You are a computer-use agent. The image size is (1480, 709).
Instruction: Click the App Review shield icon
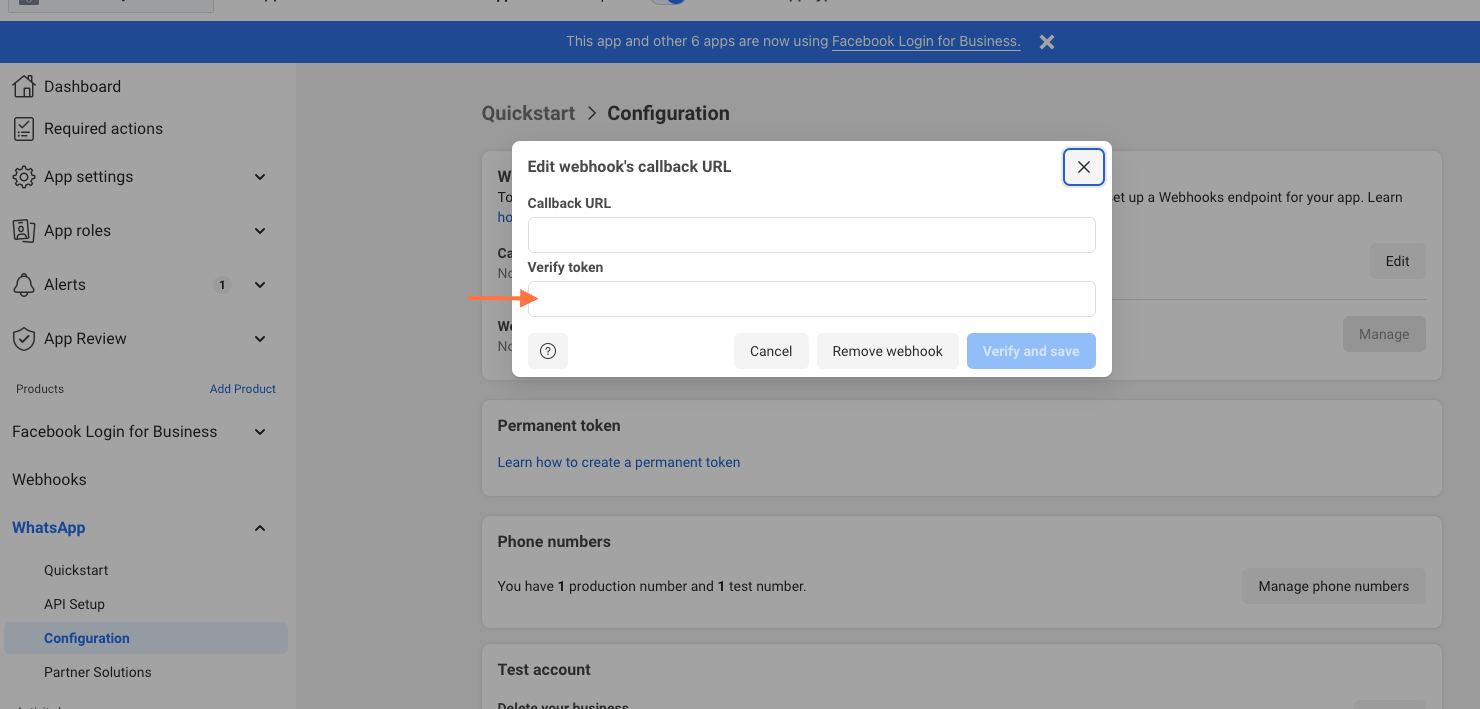pyautogui.click(x=24, y=339)
